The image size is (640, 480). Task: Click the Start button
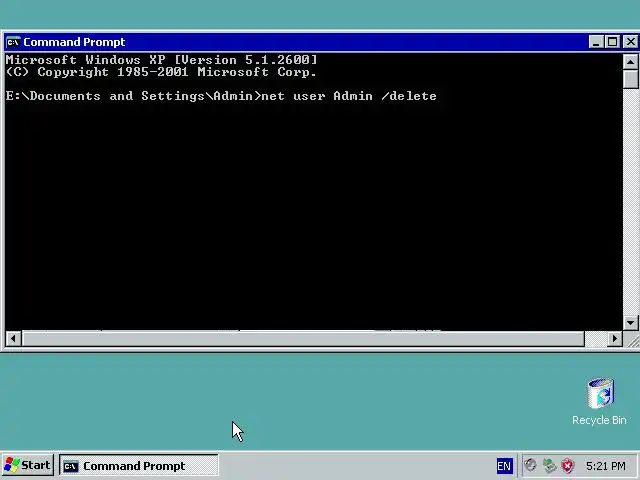coord(27,465)
